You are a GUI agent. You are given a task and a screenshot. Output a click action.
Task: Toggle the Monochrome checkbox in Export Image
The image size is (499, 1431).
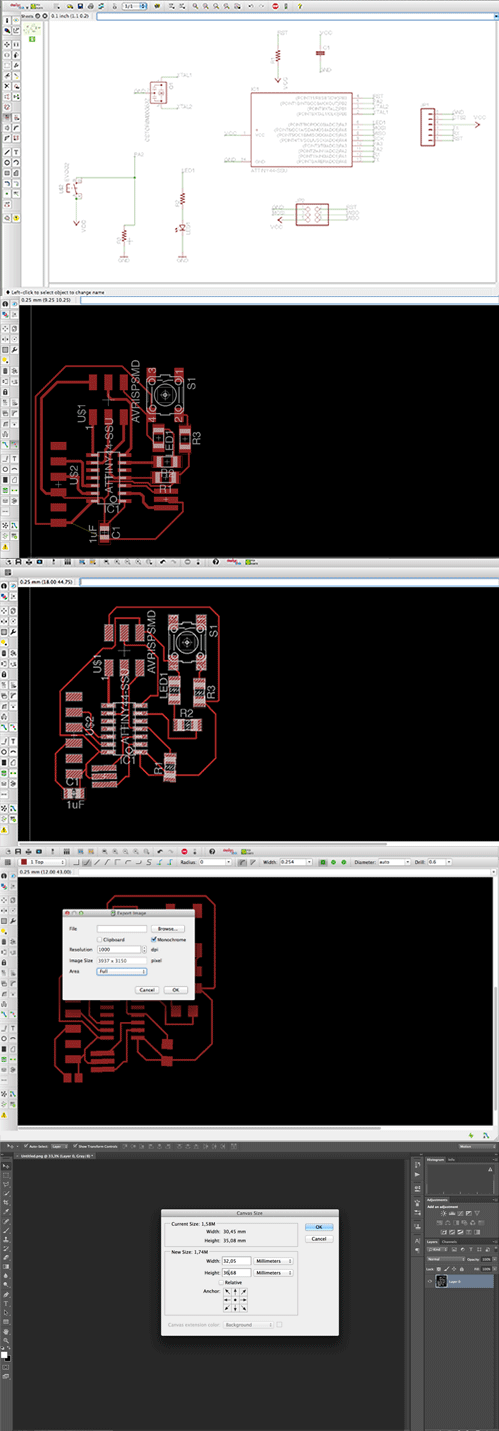[x=153, y=940]
